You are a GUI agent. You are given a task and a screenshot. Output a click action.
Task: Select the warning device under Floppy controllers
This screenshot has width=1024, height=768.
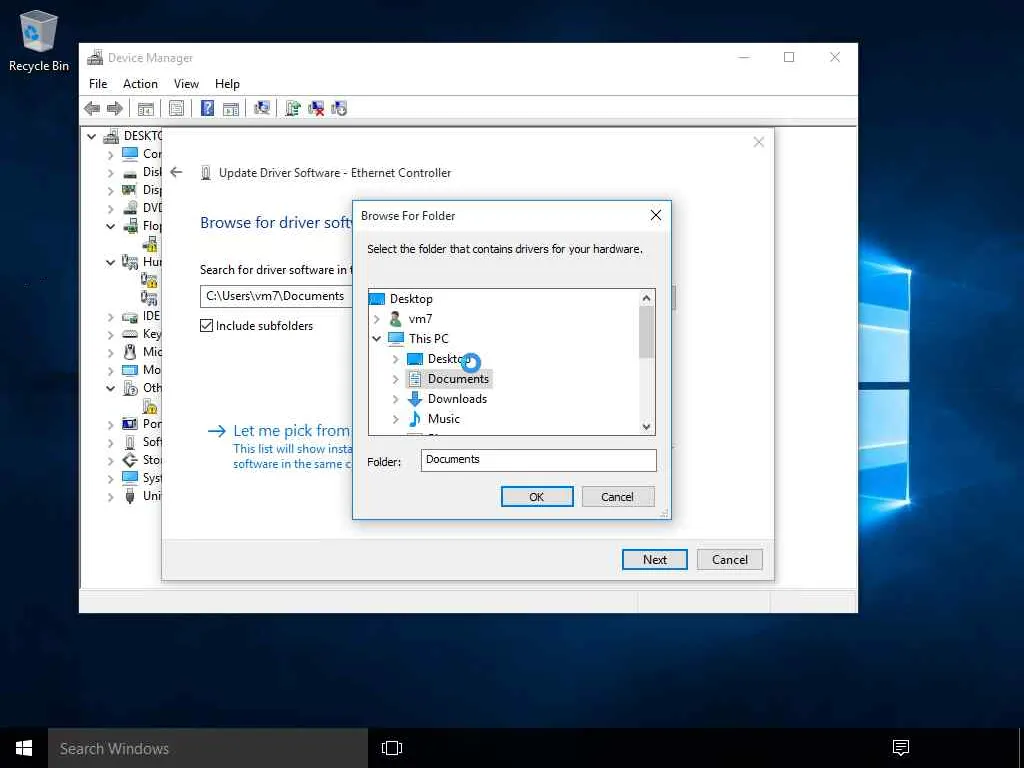coord(150,244)
